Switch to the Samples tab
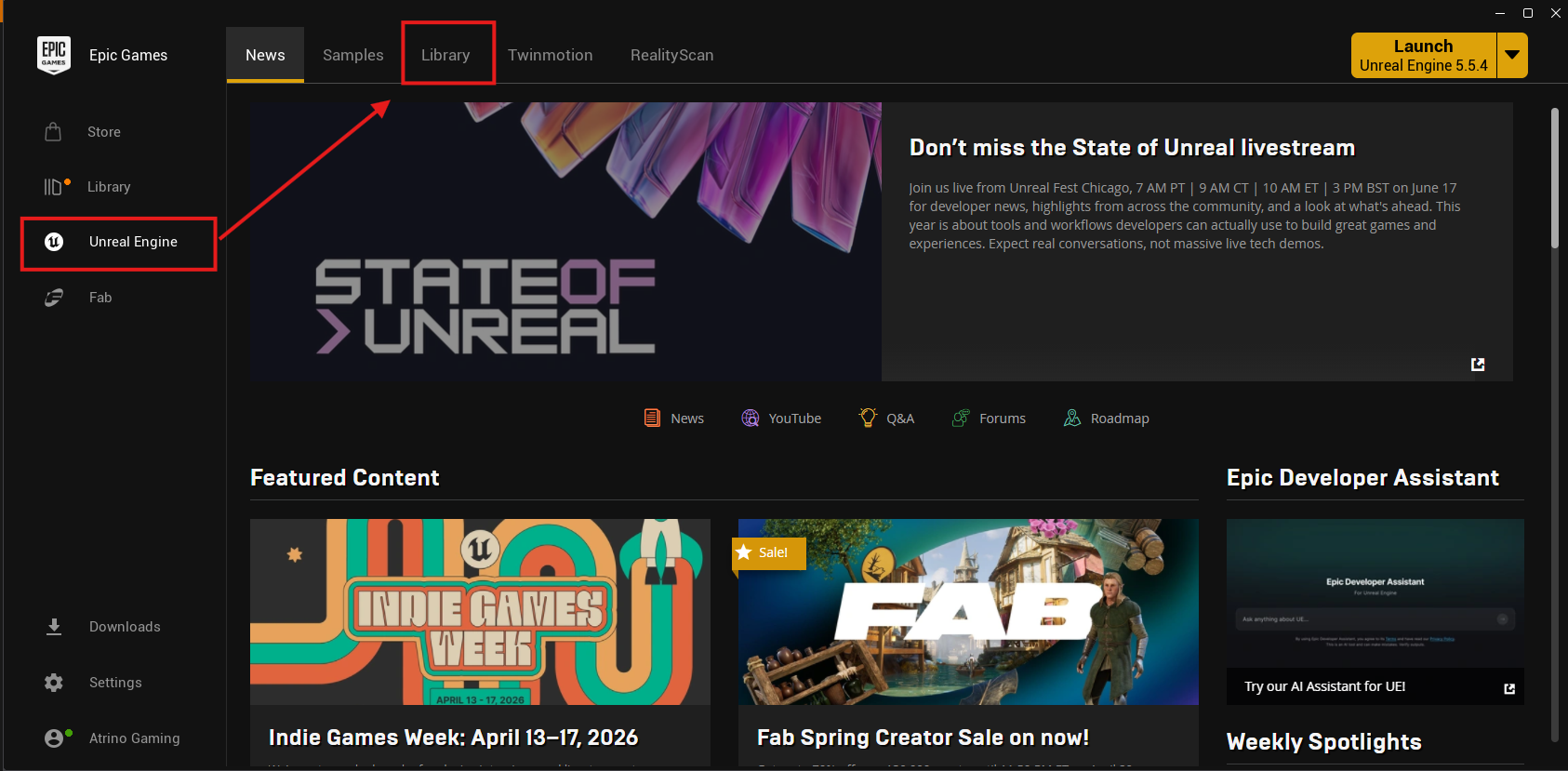Viewport: 1568px width, 771px height. [352, 55]
